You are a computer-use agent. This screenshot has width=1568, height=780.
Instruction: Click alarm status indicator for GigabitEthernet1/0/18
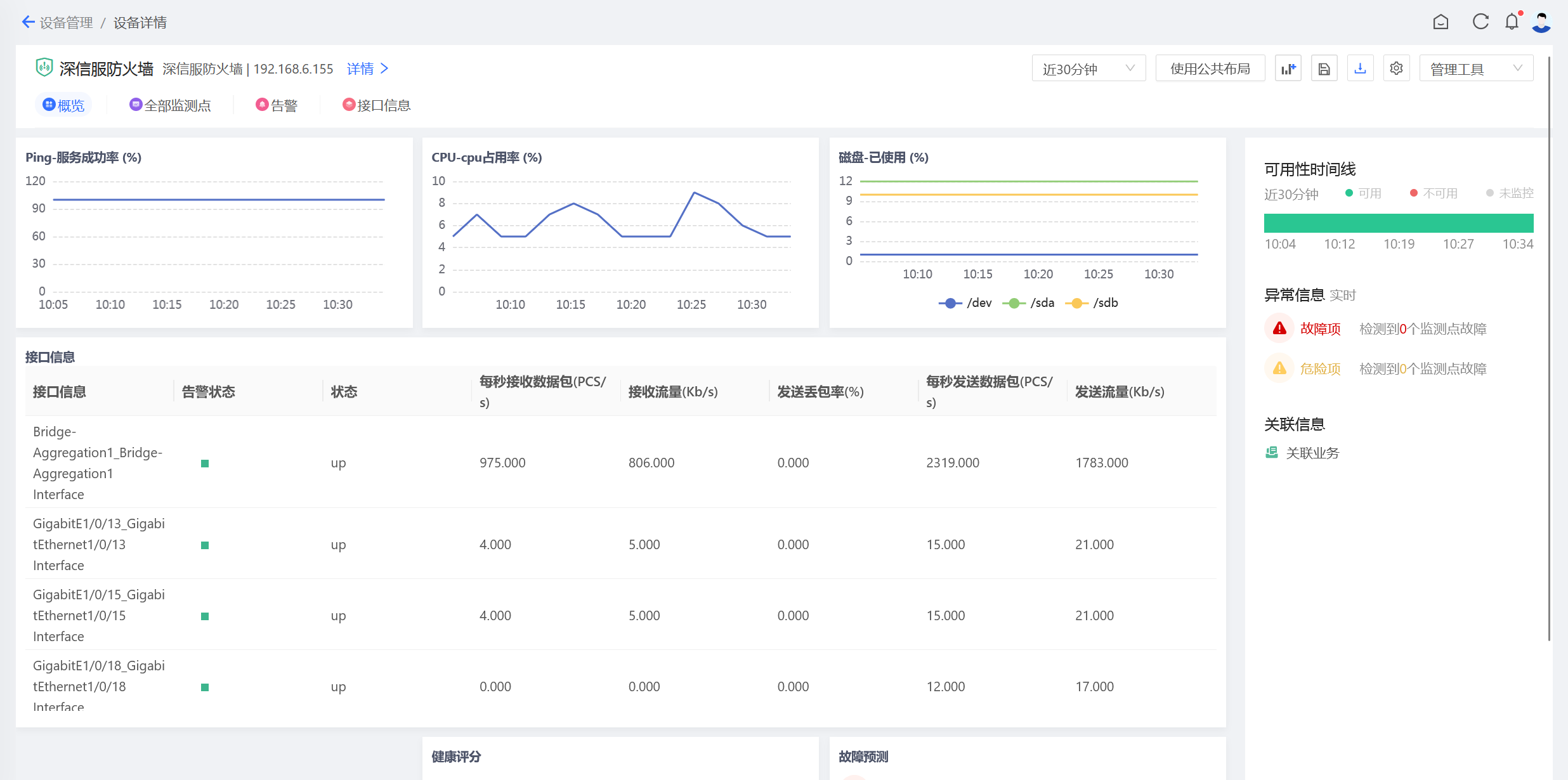coord(205,687)
